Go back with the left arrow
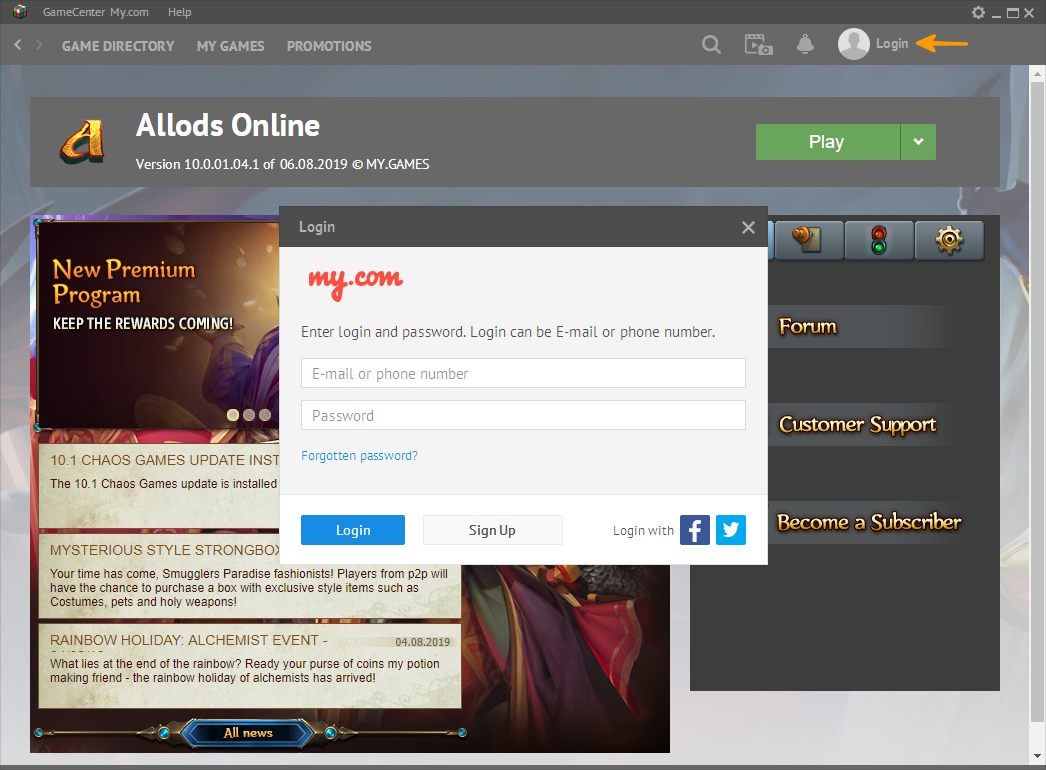Screen dimensions: 1046x770 coord(18,45)
